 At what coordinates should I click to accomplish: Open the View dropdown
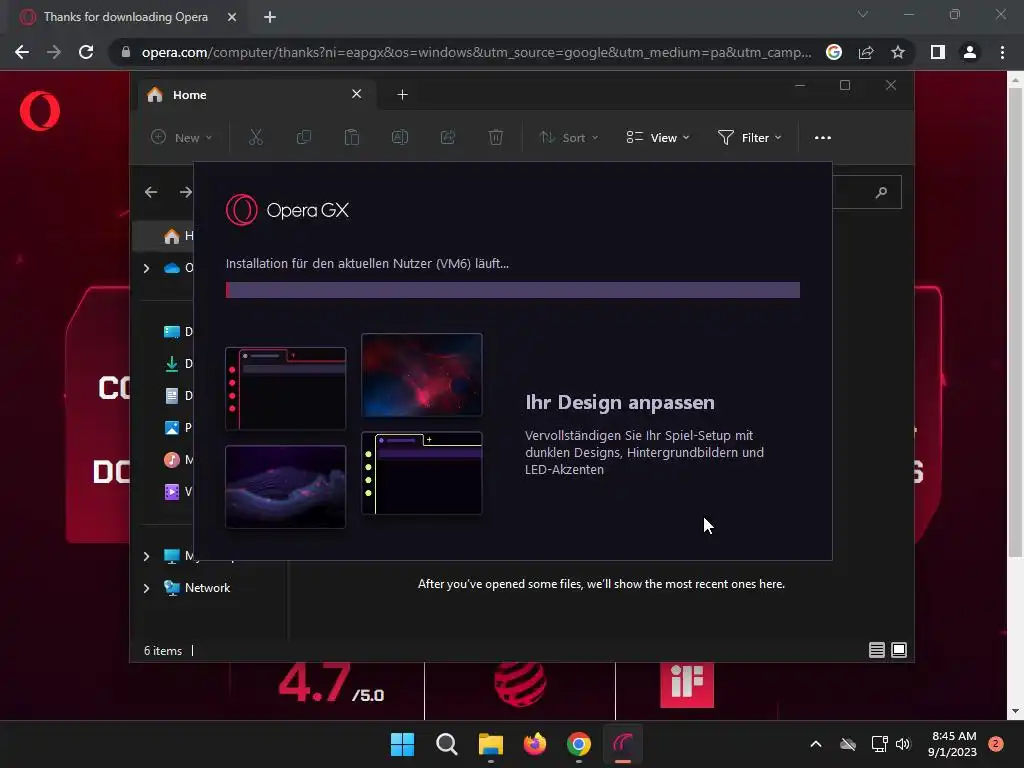658,137
